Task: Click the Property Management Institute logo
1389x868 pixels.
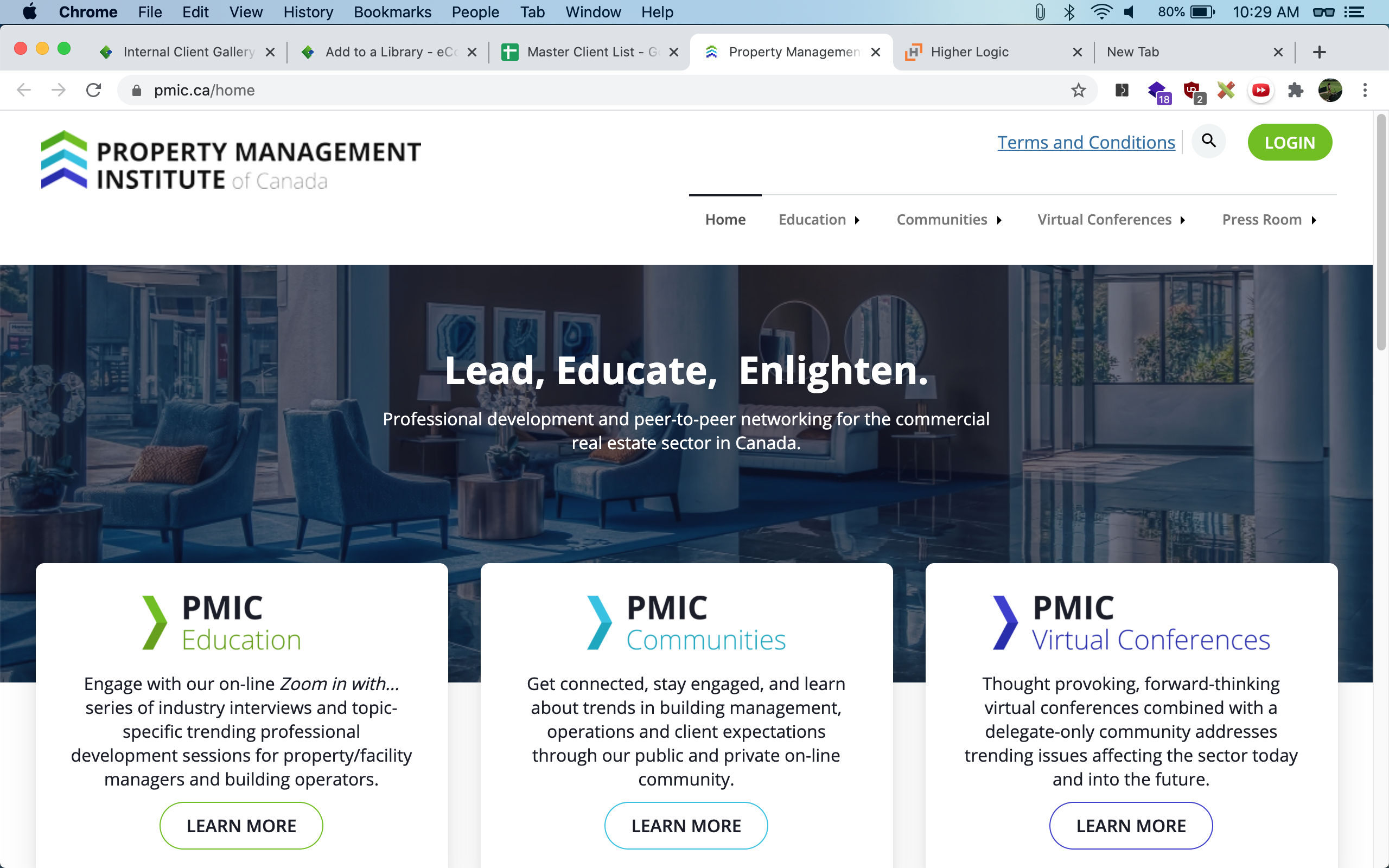Action: pyautogui.click(x=231, y=161)
